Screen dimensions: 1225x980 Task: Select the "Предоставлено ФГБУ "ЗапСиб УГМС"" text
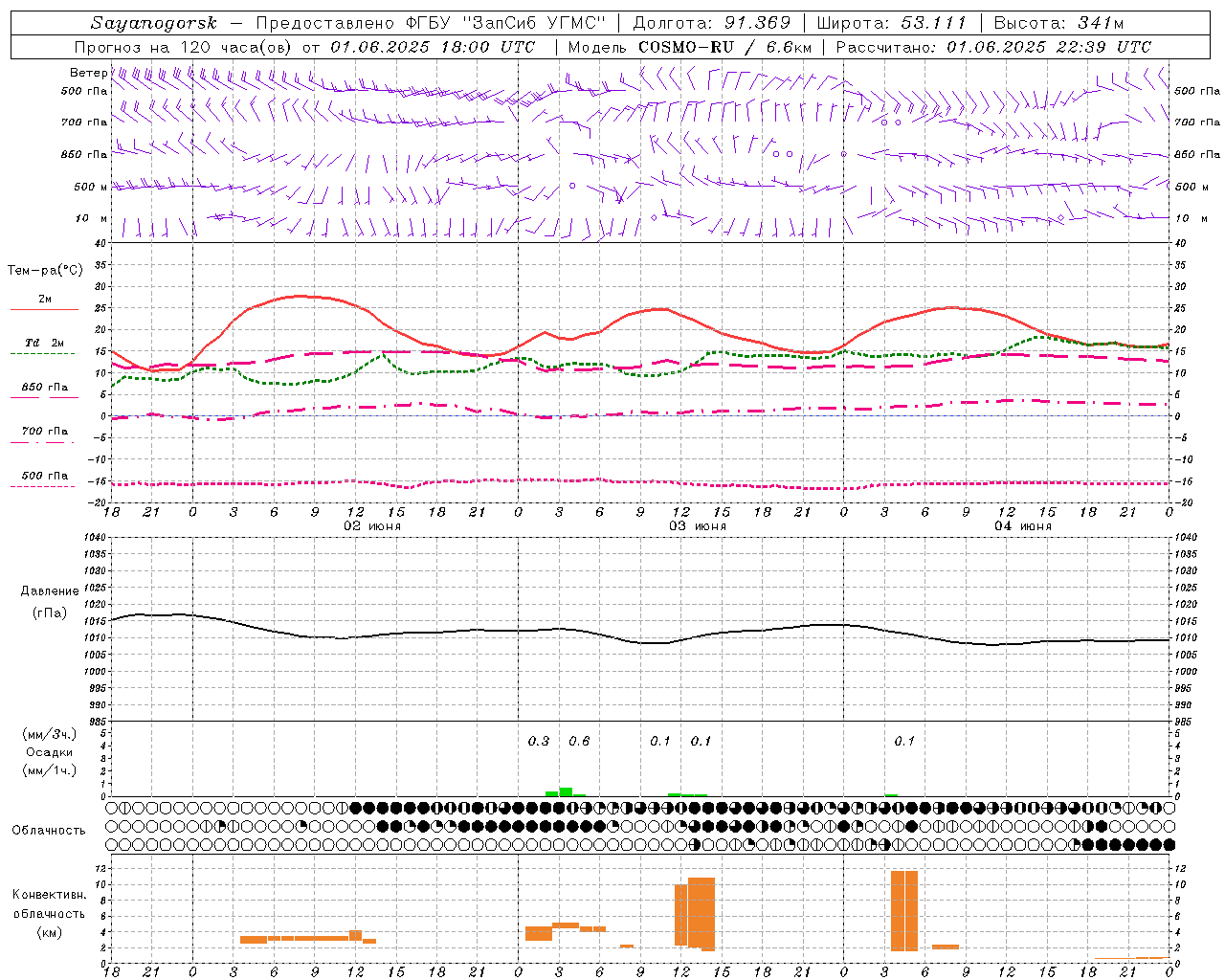(433, 23)
